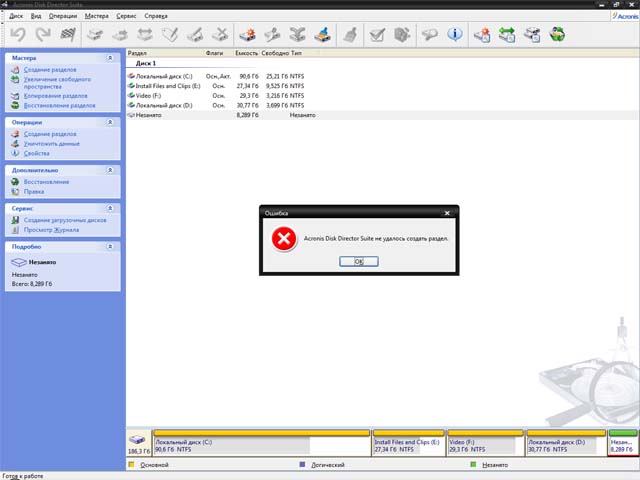640x480 pixels.
Task: Open Создание разделов under Операции panel
Action: coord(50,134)
